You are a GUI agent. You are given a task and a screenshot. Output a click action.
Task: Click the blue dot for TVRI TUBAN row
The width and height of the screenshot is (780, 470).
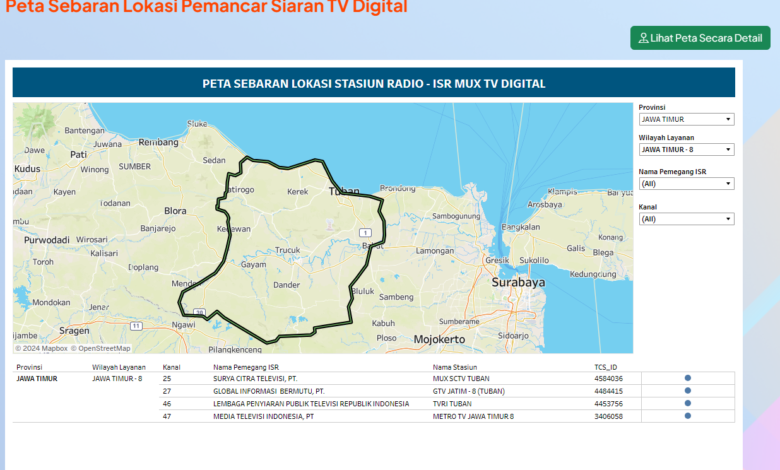coord(687,403)
